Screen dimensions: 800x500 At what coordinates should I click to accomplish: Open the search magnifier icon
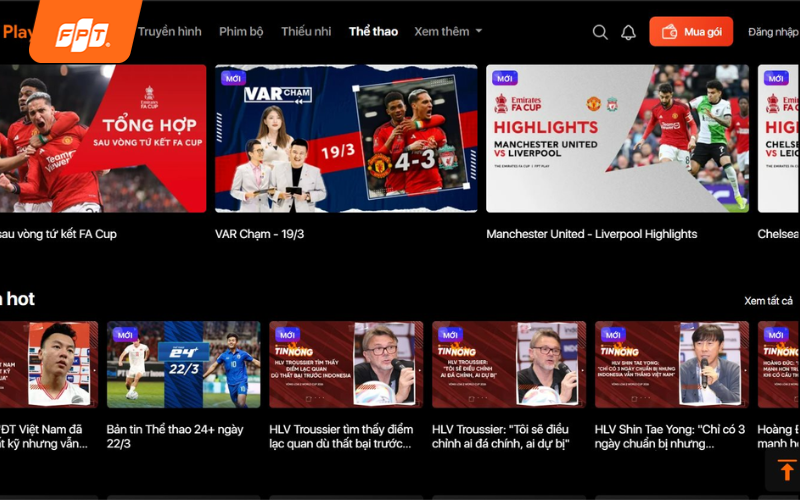click(600, 32)
